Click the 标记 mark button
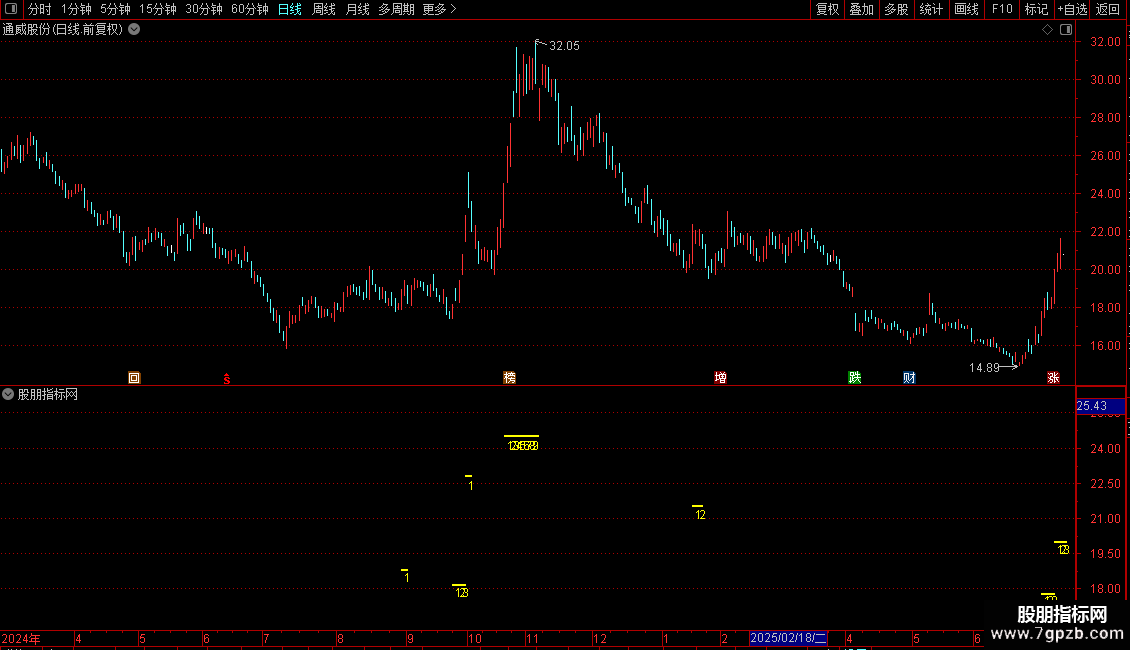The width and height of the screenshot is (1130, 650). (1036, 9)
